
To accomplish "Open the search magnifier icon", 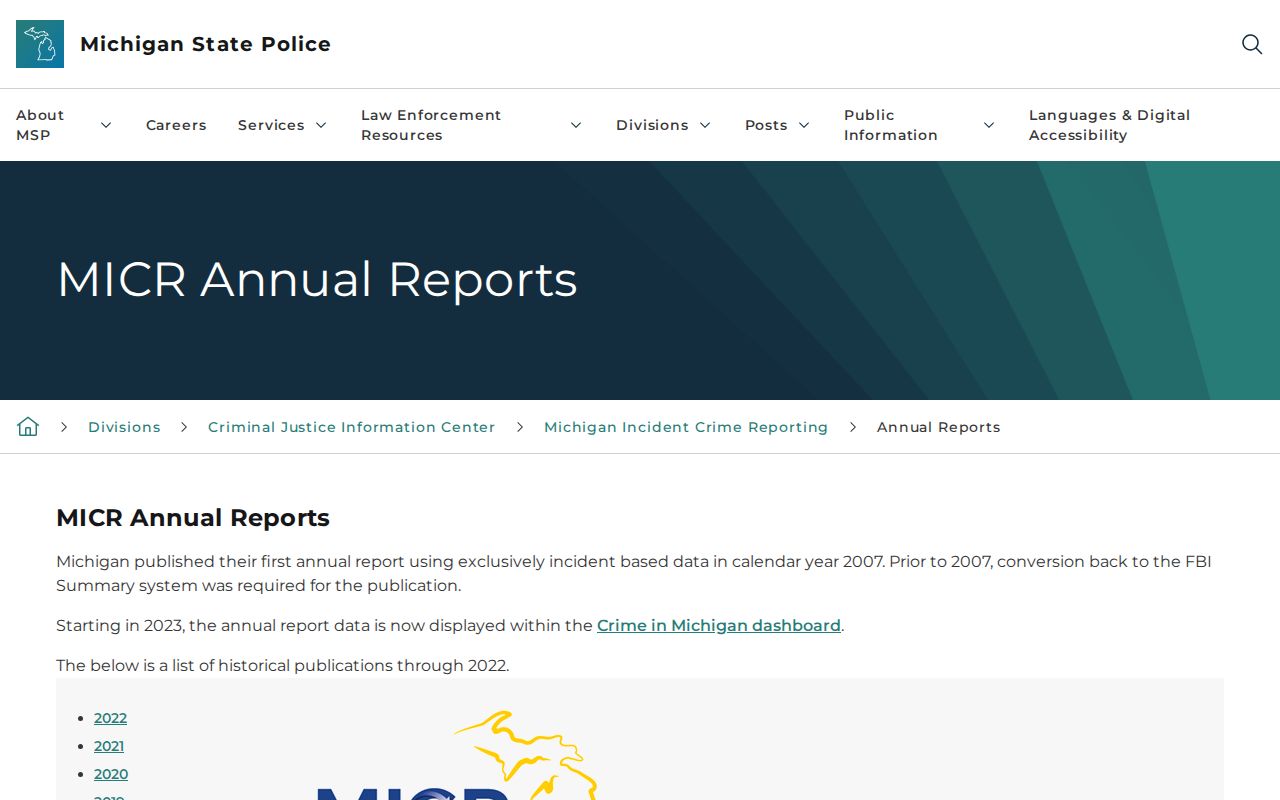I will coord(1252,44).
